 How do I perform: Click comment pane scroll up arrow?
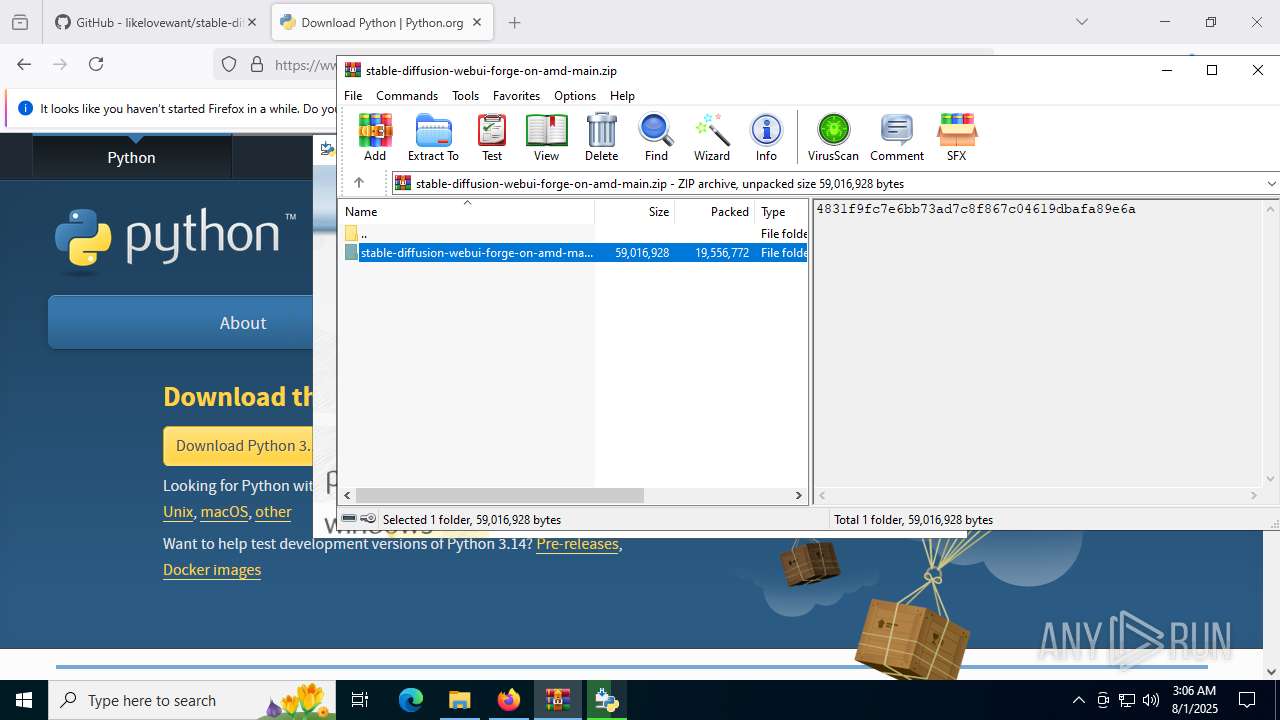point(1271,209)
